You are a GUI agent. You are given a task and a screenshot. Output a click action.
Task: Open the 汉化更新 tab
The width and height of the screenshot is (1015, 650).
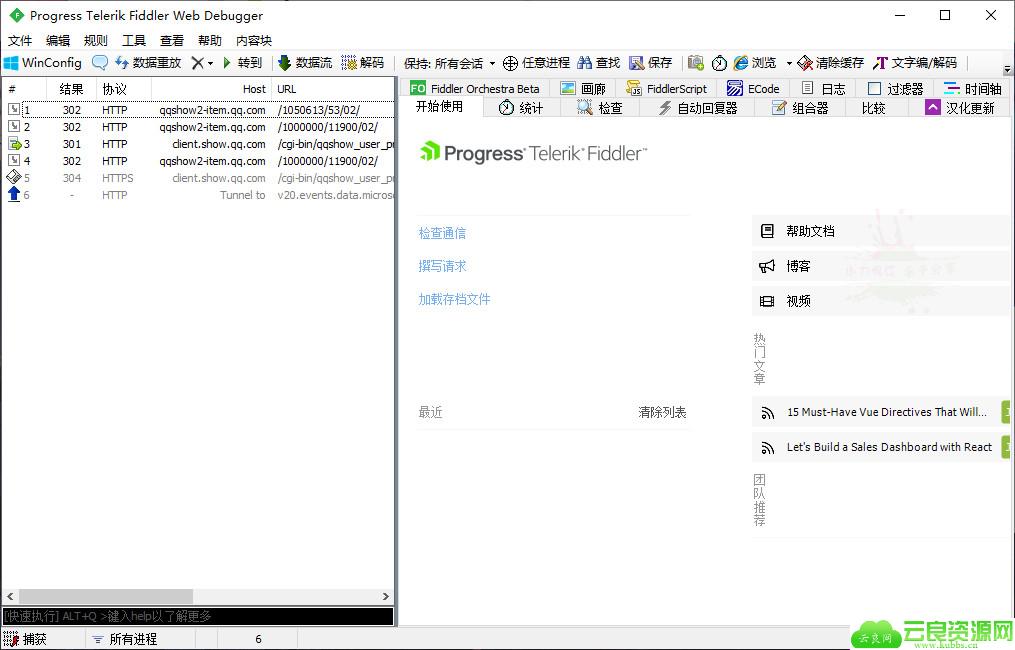point(960,108)
